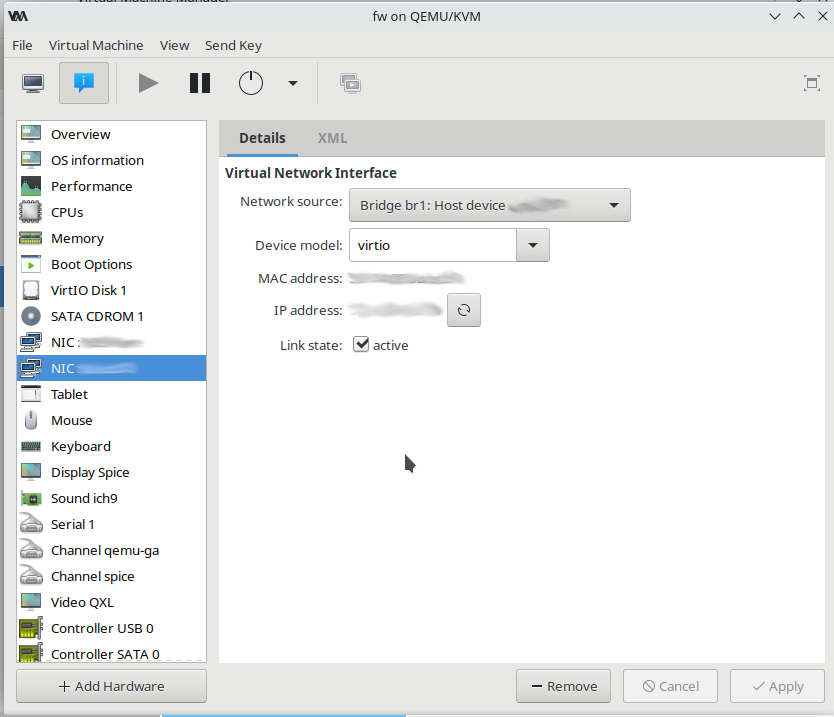Select the first unselected NIC entry
Image resolution: width=834 pixels, height=717 pixels.
tap(112, 343)
